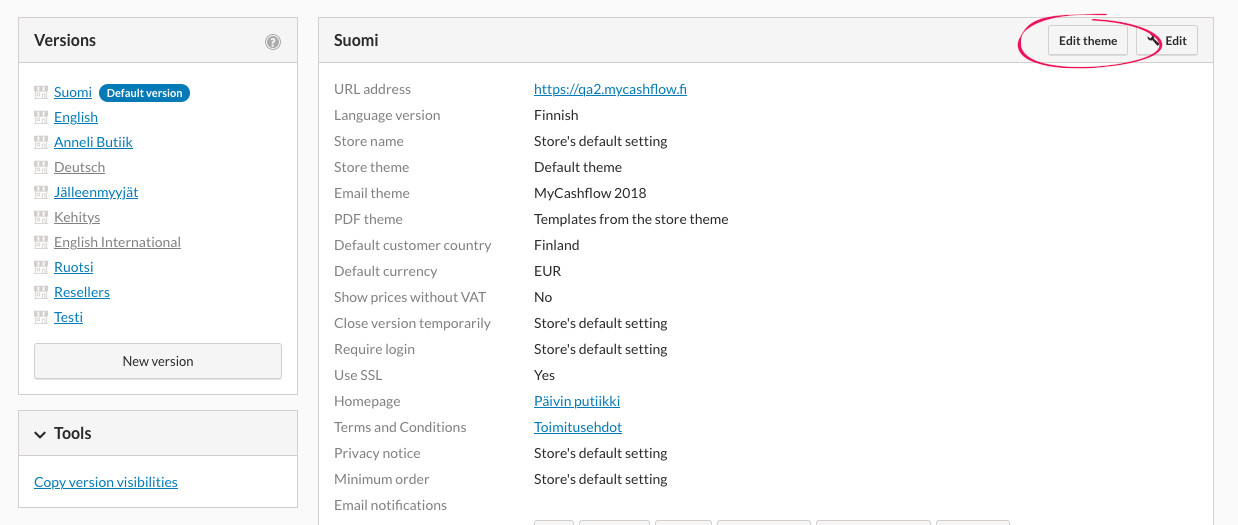Click the store icon beside Testi
This screenshot has height=525, width=1238.
pyautogui.click(x=41, y=317)
